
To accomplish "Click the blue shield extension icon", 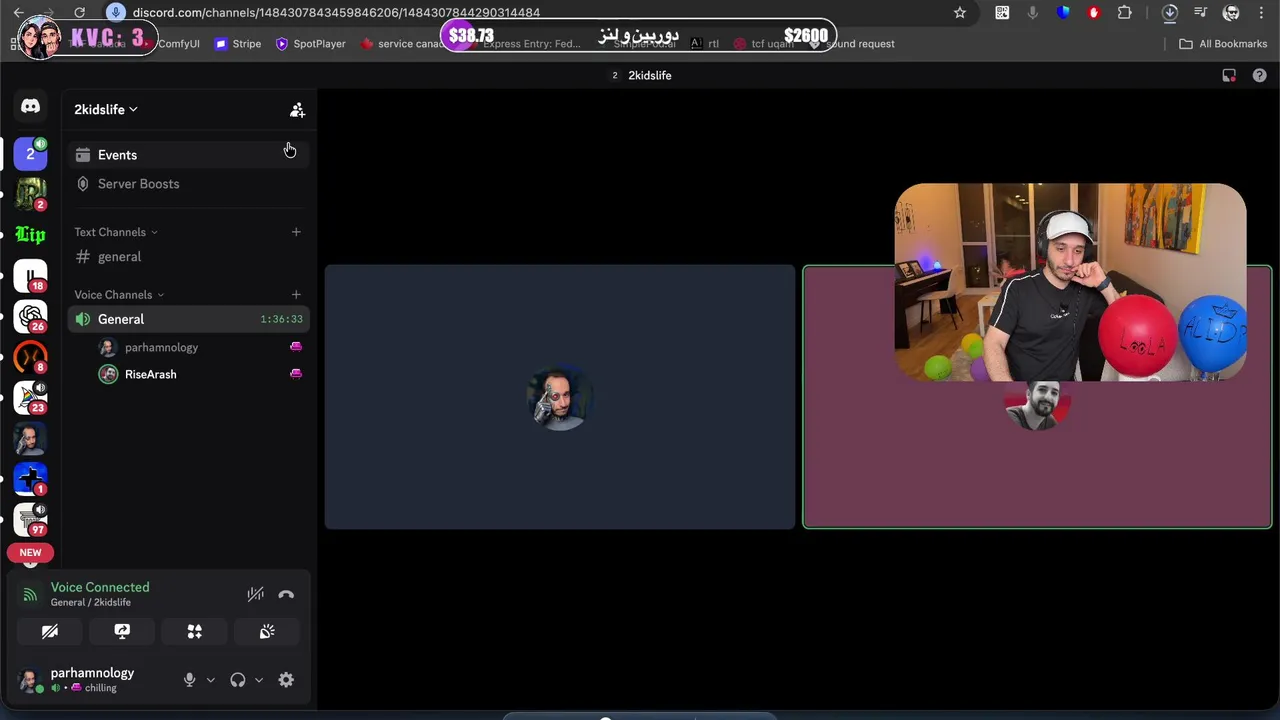I will click(1063, 12).
